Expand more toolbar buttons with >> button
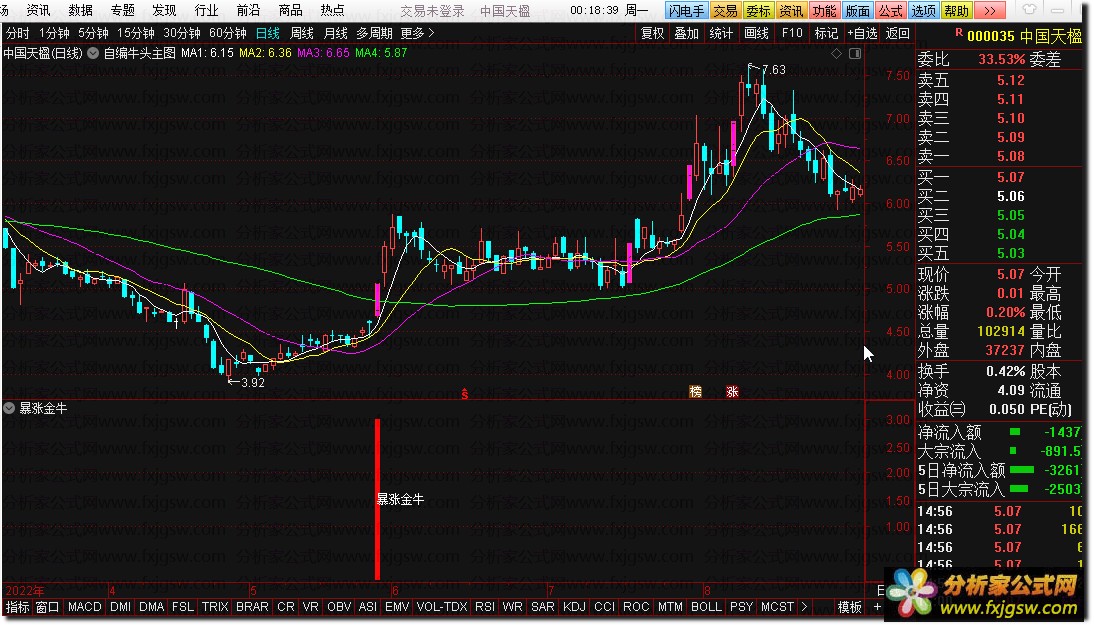The image size is (1094, 625). (x=989, y=10)
